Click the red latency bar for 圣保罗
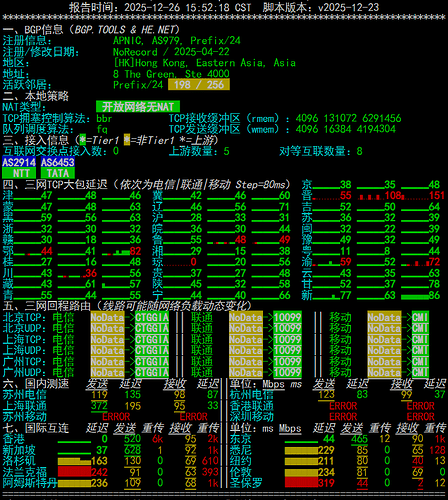This screenshot has width=448, height=500. coord(301,483)
